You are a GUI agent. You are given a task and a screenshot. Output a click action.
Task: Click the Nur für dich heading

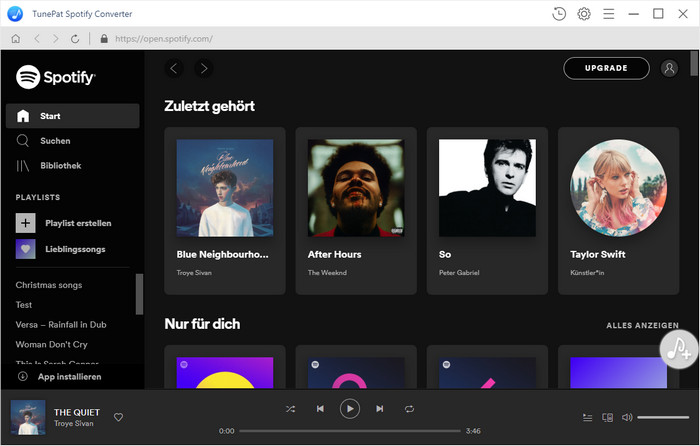click(x=202, y=324)
